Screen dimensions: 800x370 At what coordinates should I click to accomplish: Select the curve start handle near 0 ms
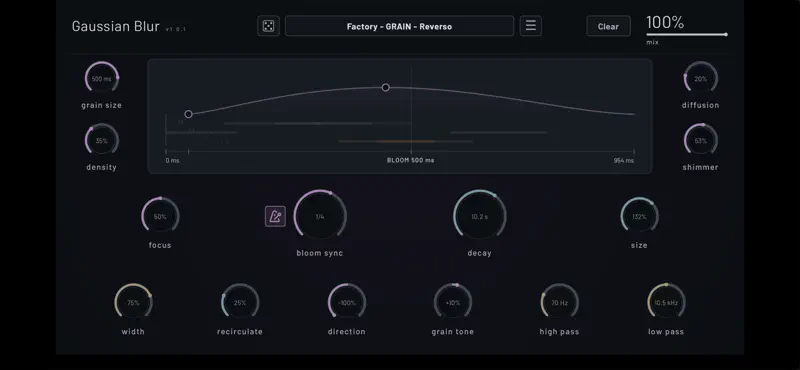pyautogui.click(x=188, y=114)
